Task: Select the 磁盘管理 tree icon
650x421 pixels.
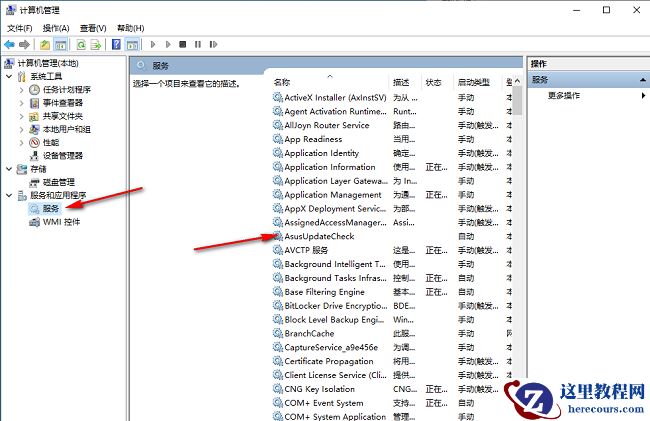Action: [34, 182]
